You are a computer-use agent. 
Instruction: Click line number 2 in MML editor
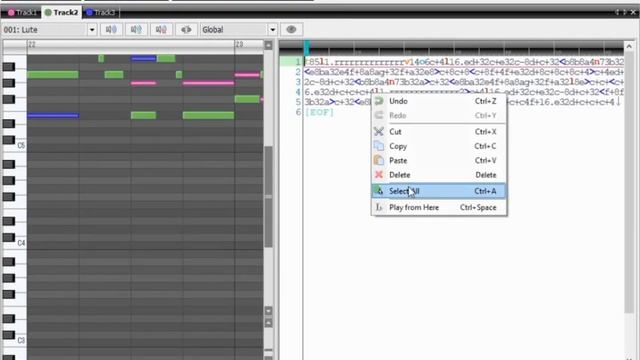298,72
